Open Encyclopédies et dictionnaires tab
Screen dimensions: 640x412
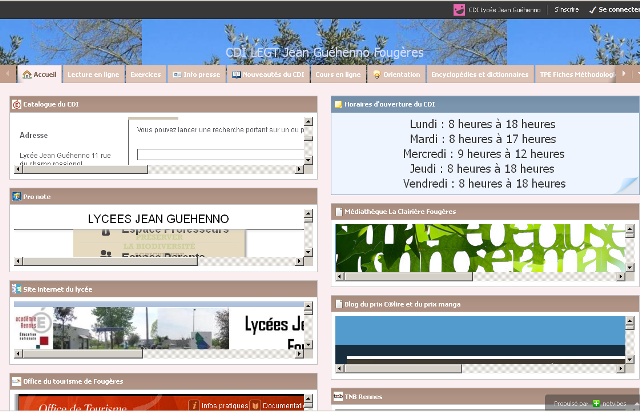tap(480, 74)
